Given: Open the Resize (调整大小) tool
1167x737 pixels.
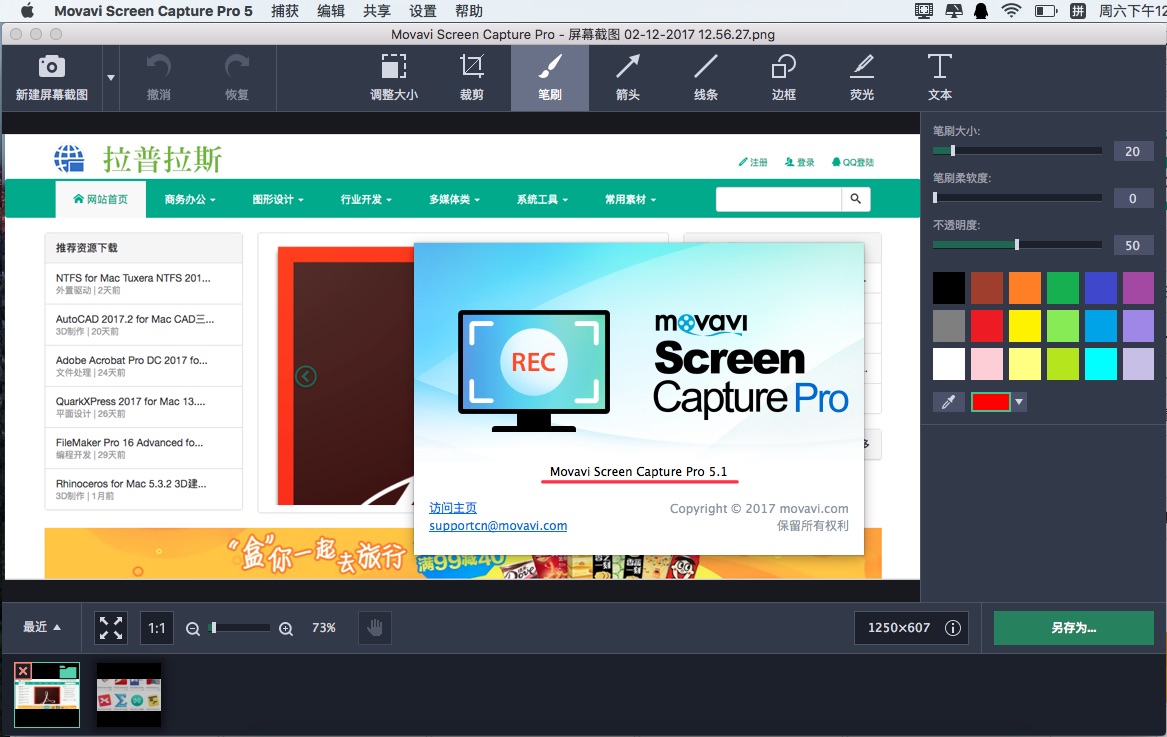Looking at the screenshot, I should coord(394,77).
